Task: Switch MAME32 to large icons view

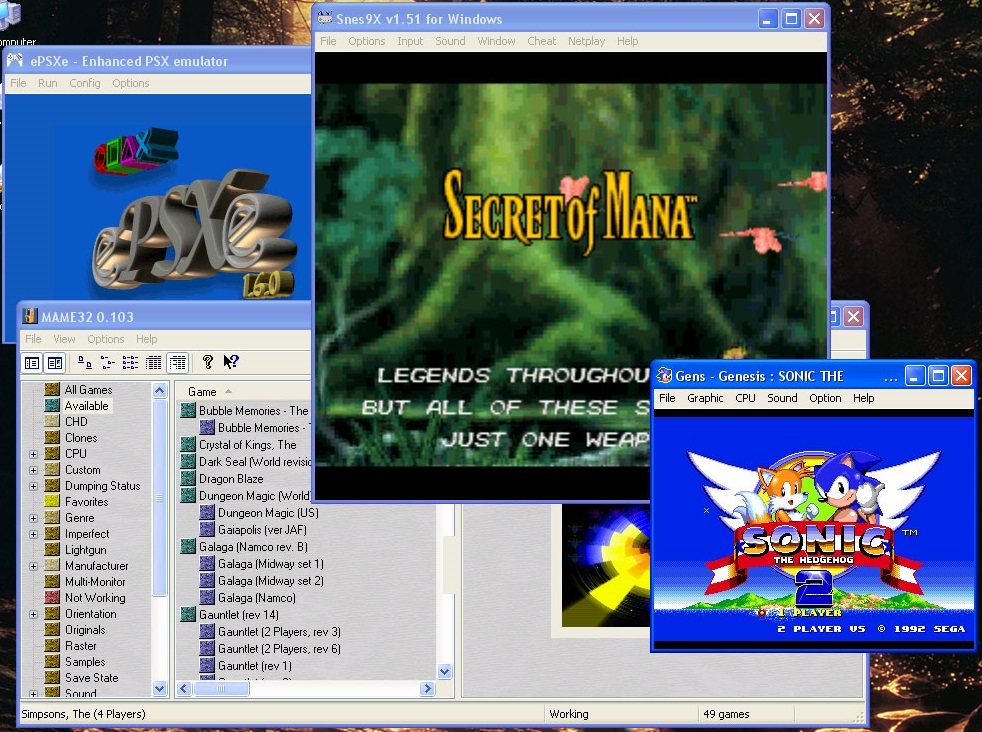Action: point(84,363)
